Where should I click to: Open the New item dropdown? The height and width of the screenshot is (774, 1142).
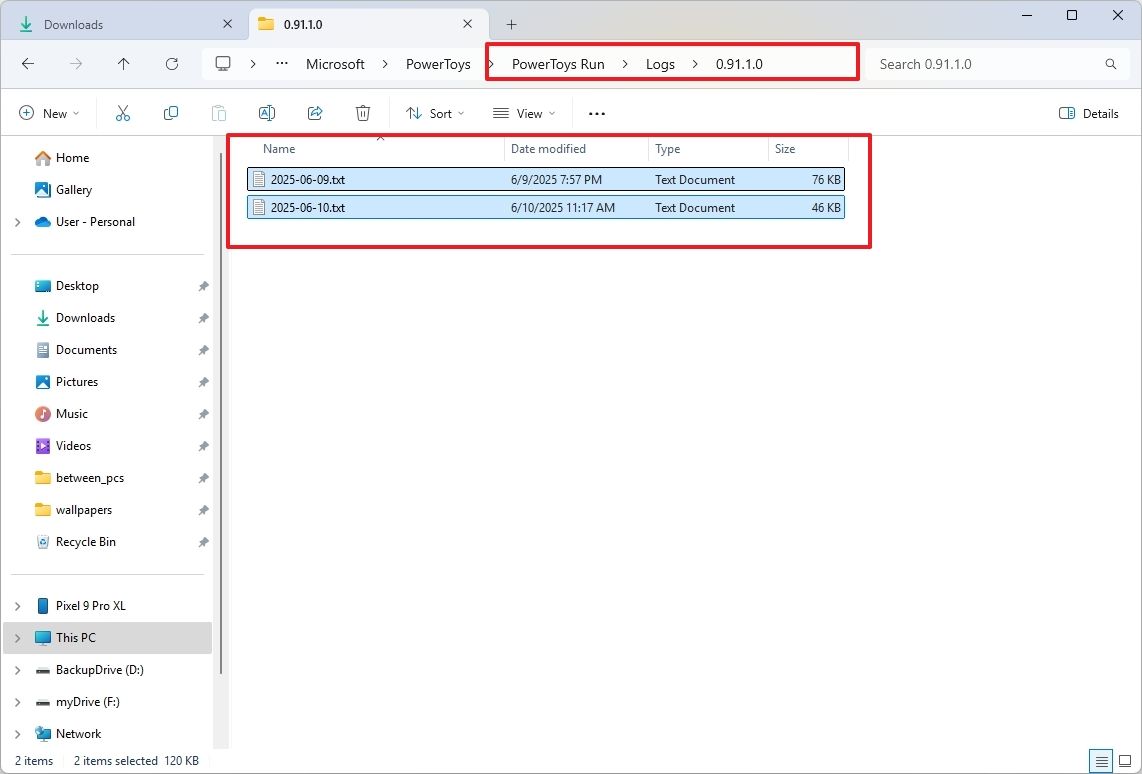coord(49,113)
